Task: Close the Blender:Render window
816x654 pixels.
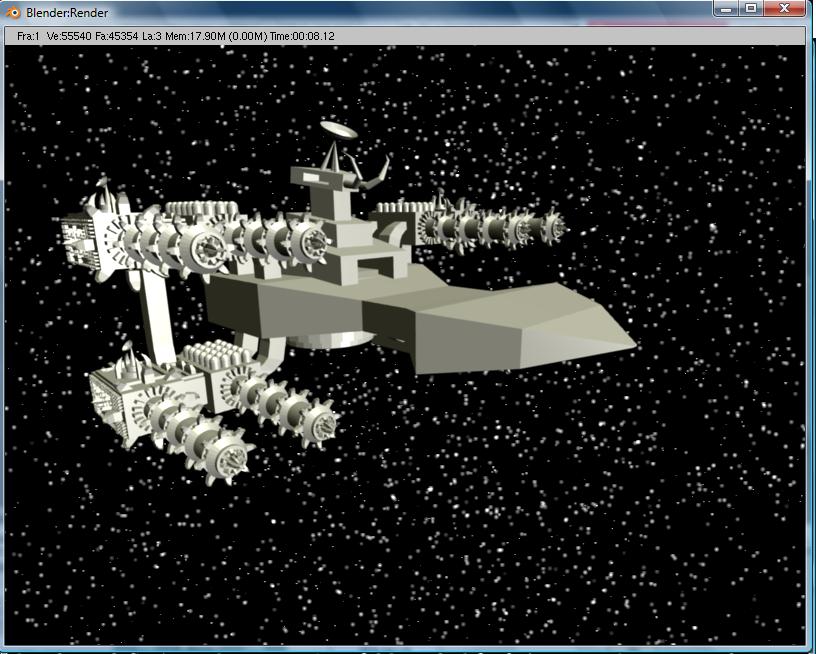Action: [x=785, y=8]
